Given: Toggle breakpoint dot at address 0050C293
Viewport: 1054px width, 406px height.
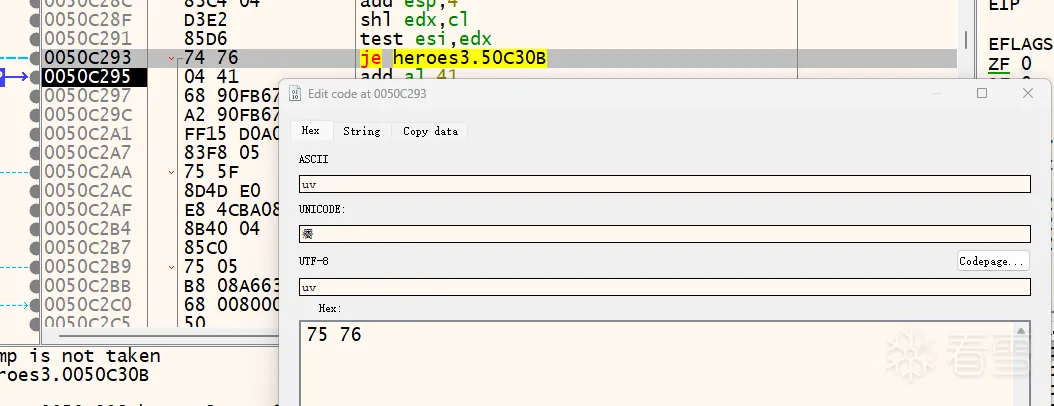Looking at the screenshot, I should 36,58.
